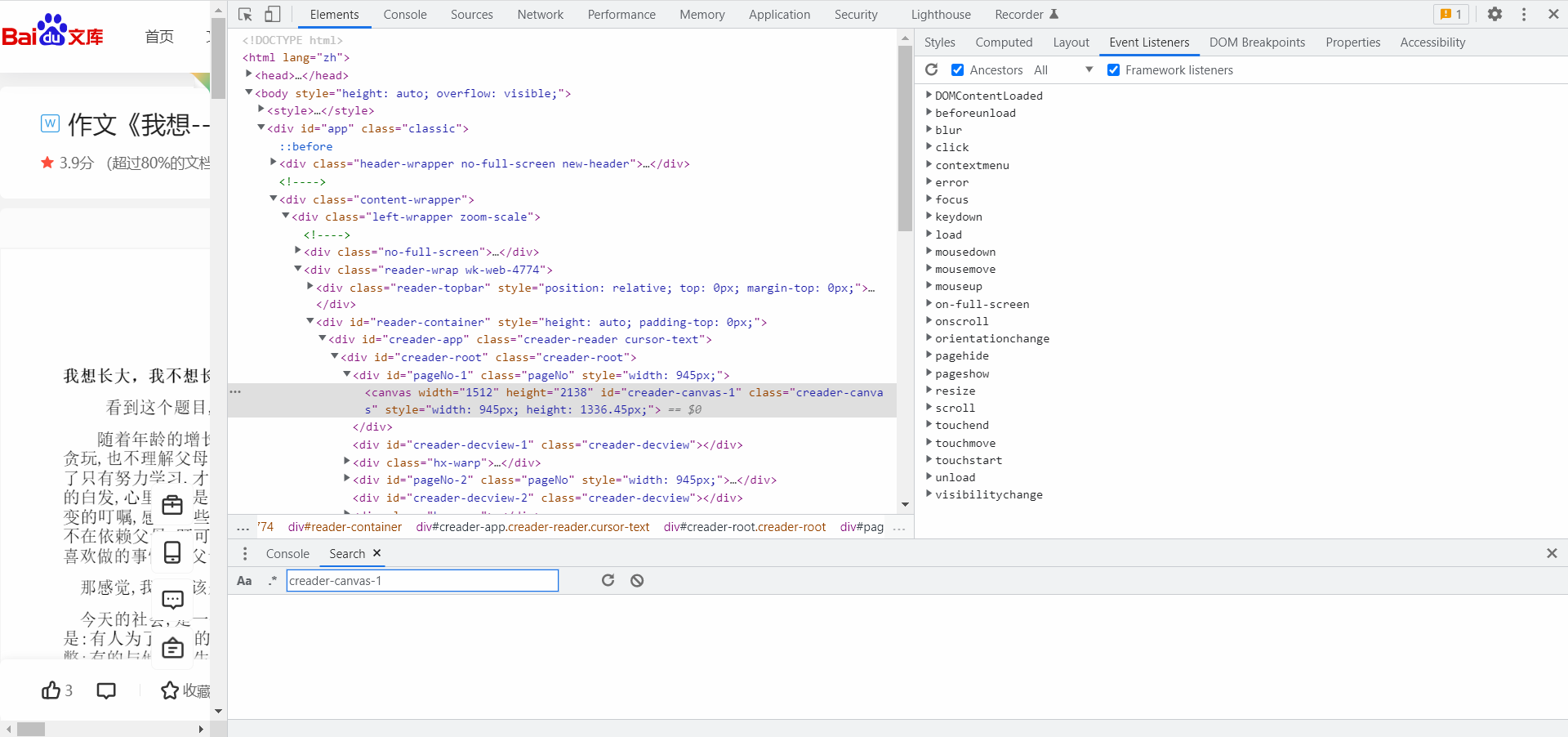Click the 收藏 favorite button
Image resolution: width=1568 pixels, height=737 pixels.
pyautogui.click(x=185, y=690)
